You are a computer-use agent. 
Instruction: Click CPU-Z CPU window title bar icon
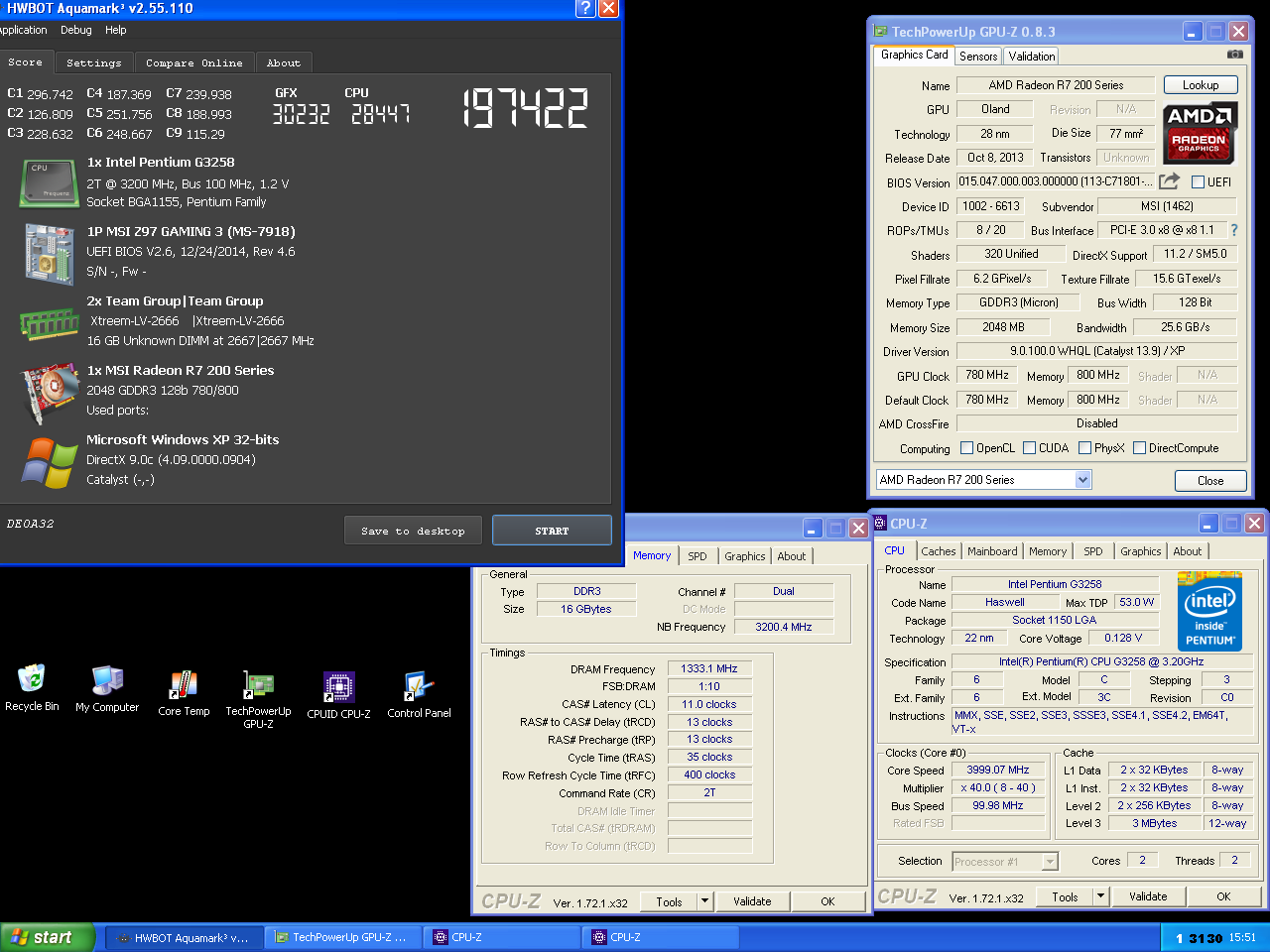[880, 523]
